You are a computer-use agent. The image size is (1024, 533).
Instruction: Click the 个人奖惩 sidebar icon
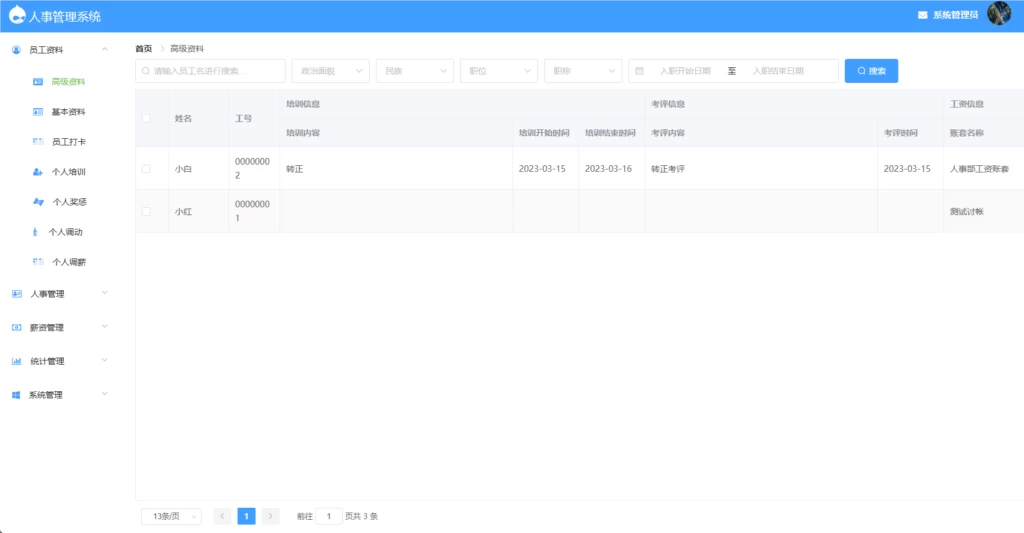coord(38,202)
